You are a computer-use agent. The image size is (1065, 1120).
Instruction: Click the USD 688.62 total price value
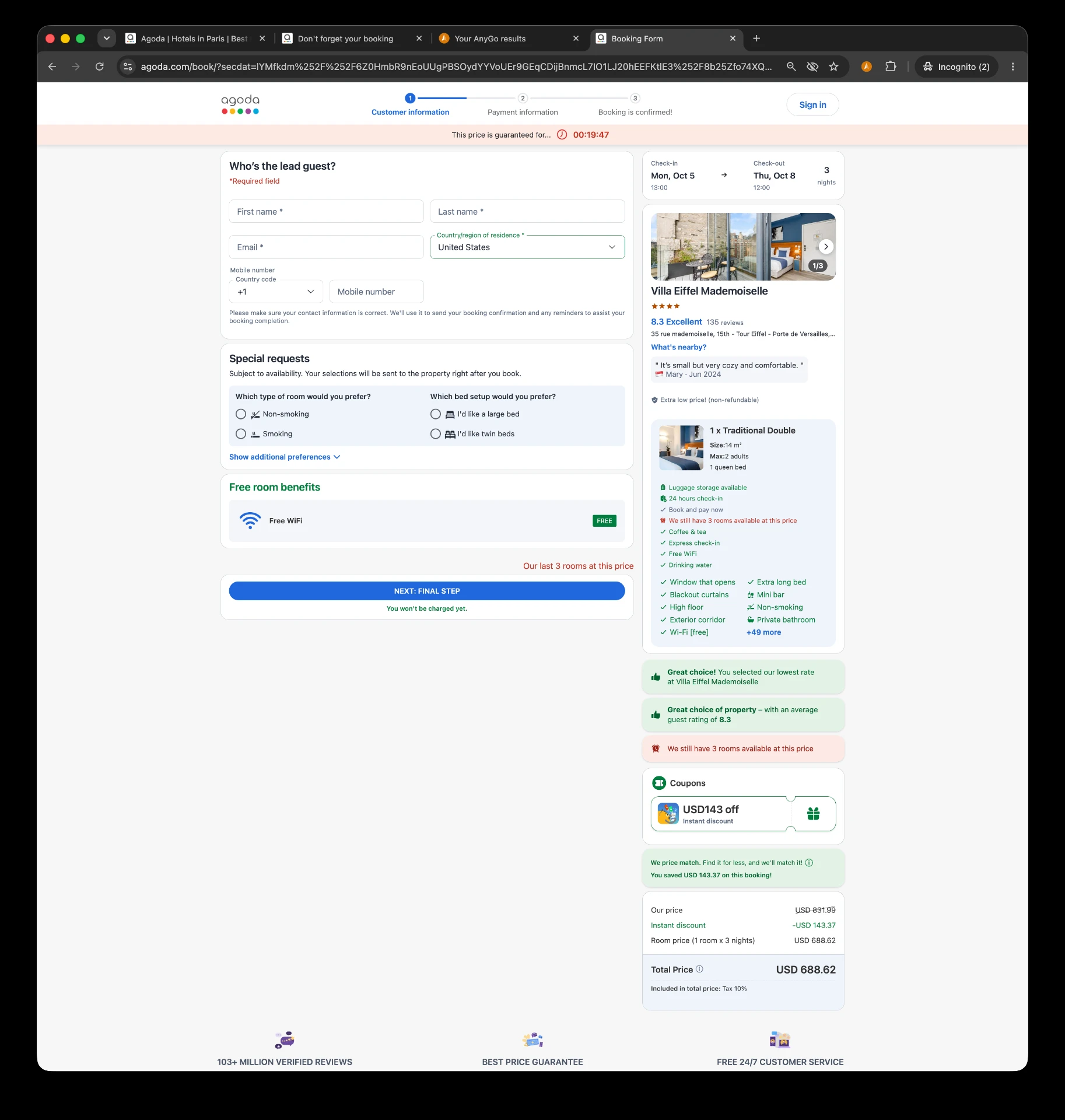pyautogui.click(x=805, y=970)
